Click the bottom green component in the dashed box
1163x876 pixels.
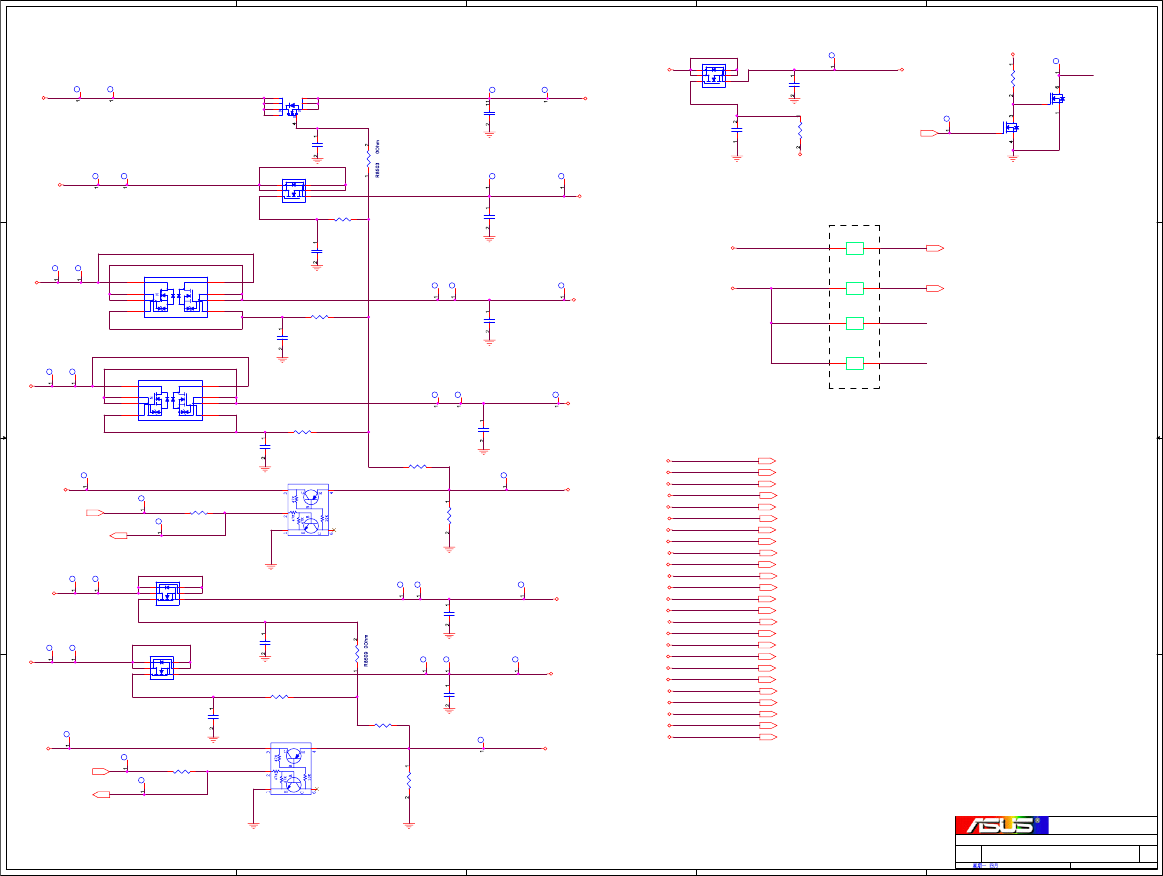(x=854, y=363)
